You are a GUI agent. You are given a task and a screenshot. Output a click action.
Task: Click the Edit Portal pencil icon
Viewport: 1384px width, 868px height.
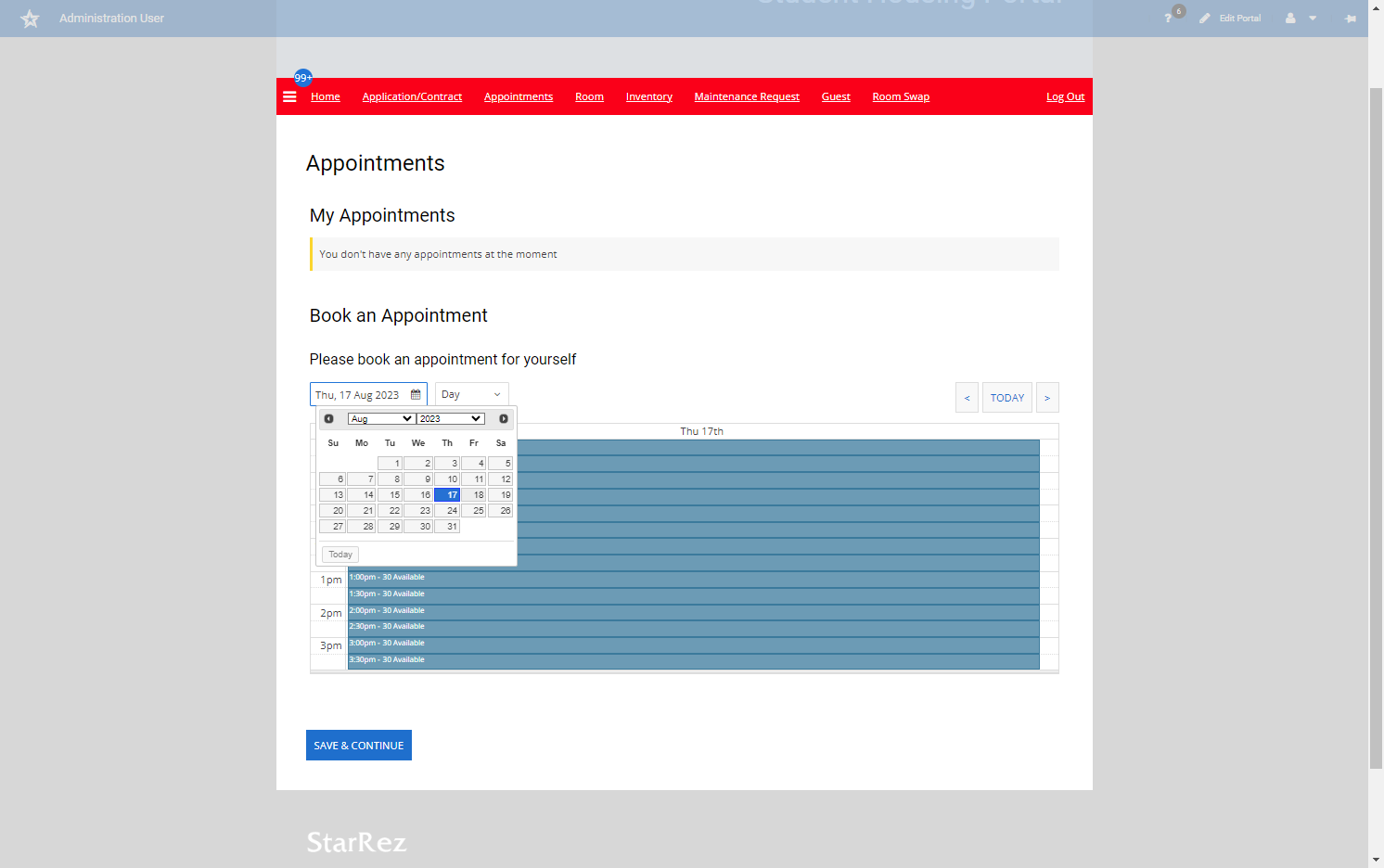[x=1204, y=19]
